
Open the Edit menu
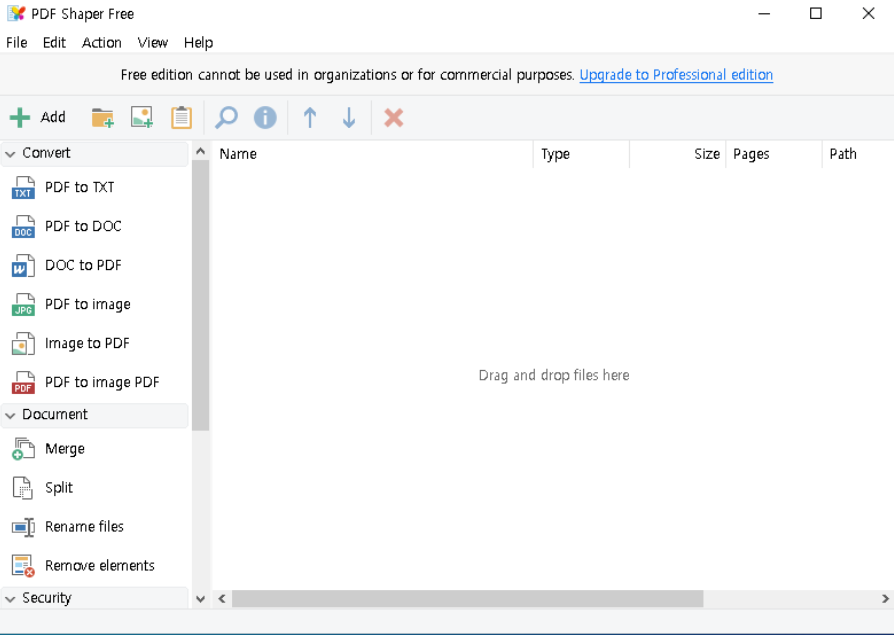click(x=54, y=43)
